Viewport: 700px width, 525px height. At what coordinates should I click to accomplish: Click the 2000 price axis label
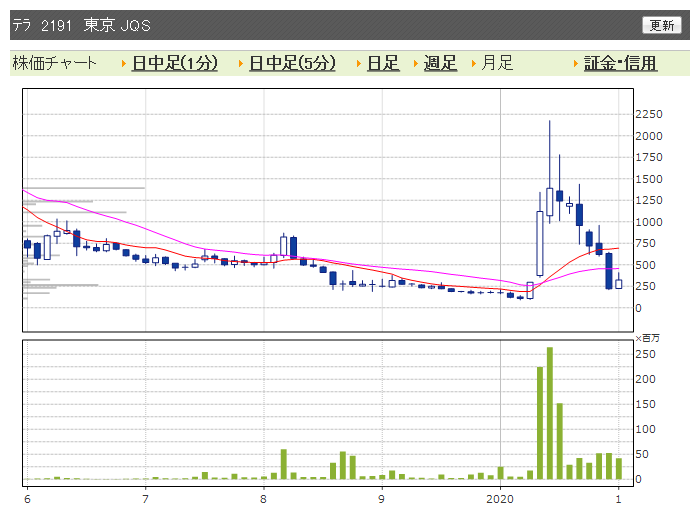(x=649, y=136)
